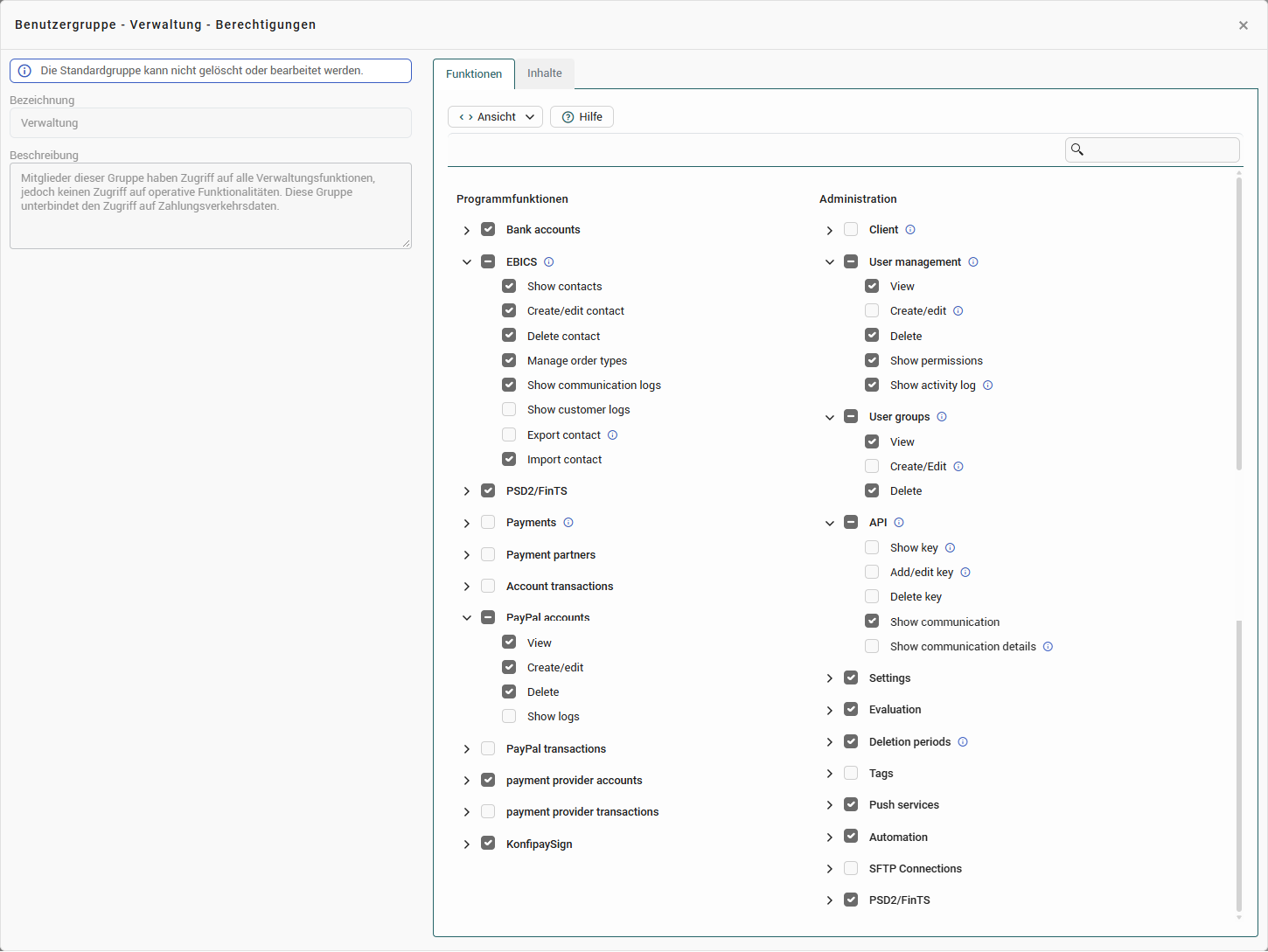Collapse the EBICS section

pos(467,262)
